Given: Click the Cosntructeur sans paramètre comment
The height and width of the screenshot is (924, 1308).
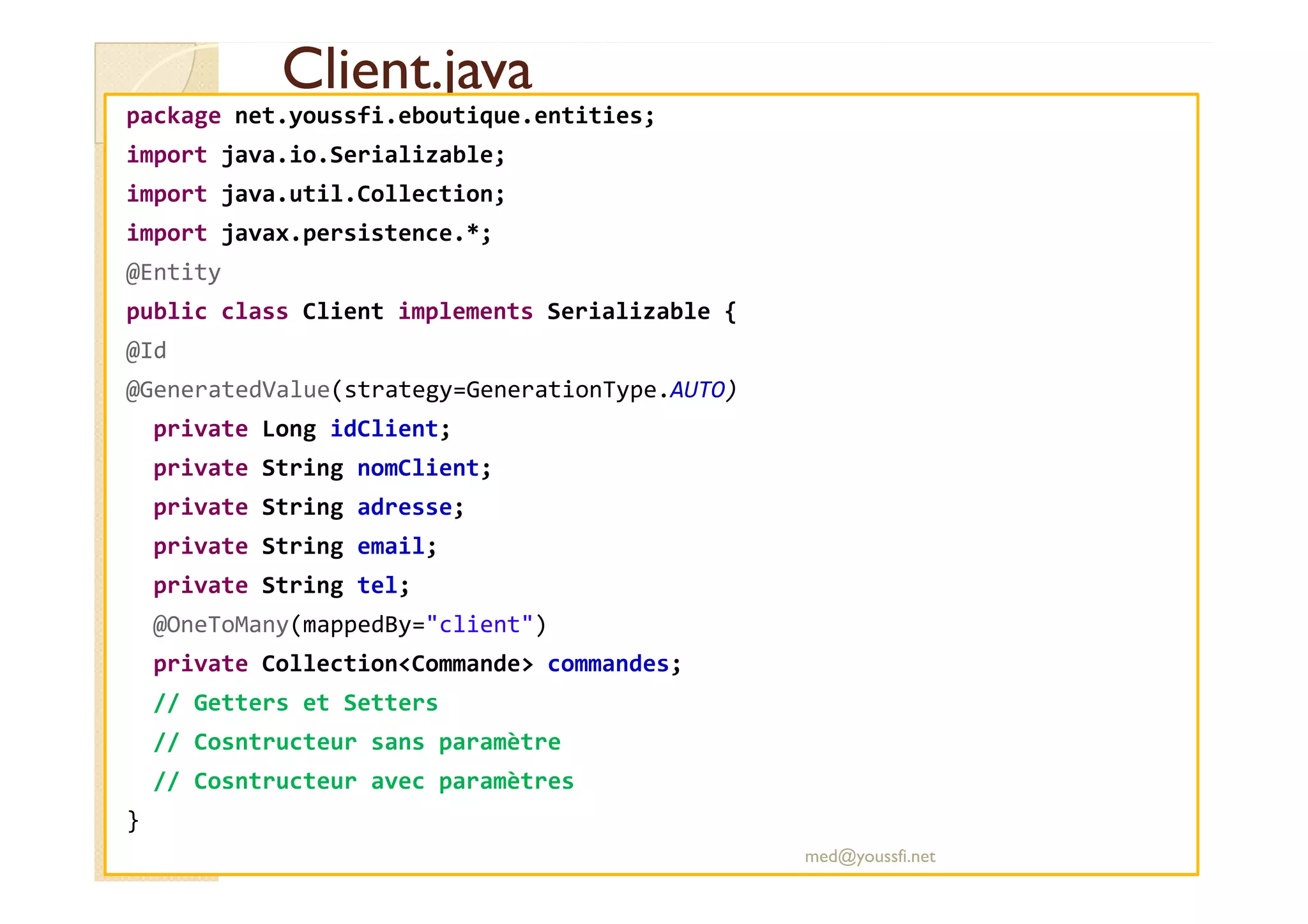Looking at the screenshot, I should tap(357, 742).
